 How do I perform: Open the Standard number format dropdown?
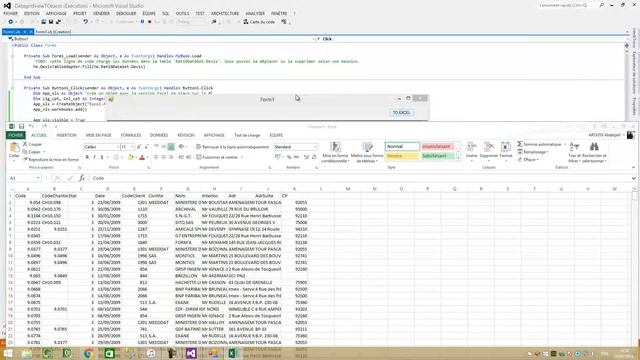(x=315, y=147)
